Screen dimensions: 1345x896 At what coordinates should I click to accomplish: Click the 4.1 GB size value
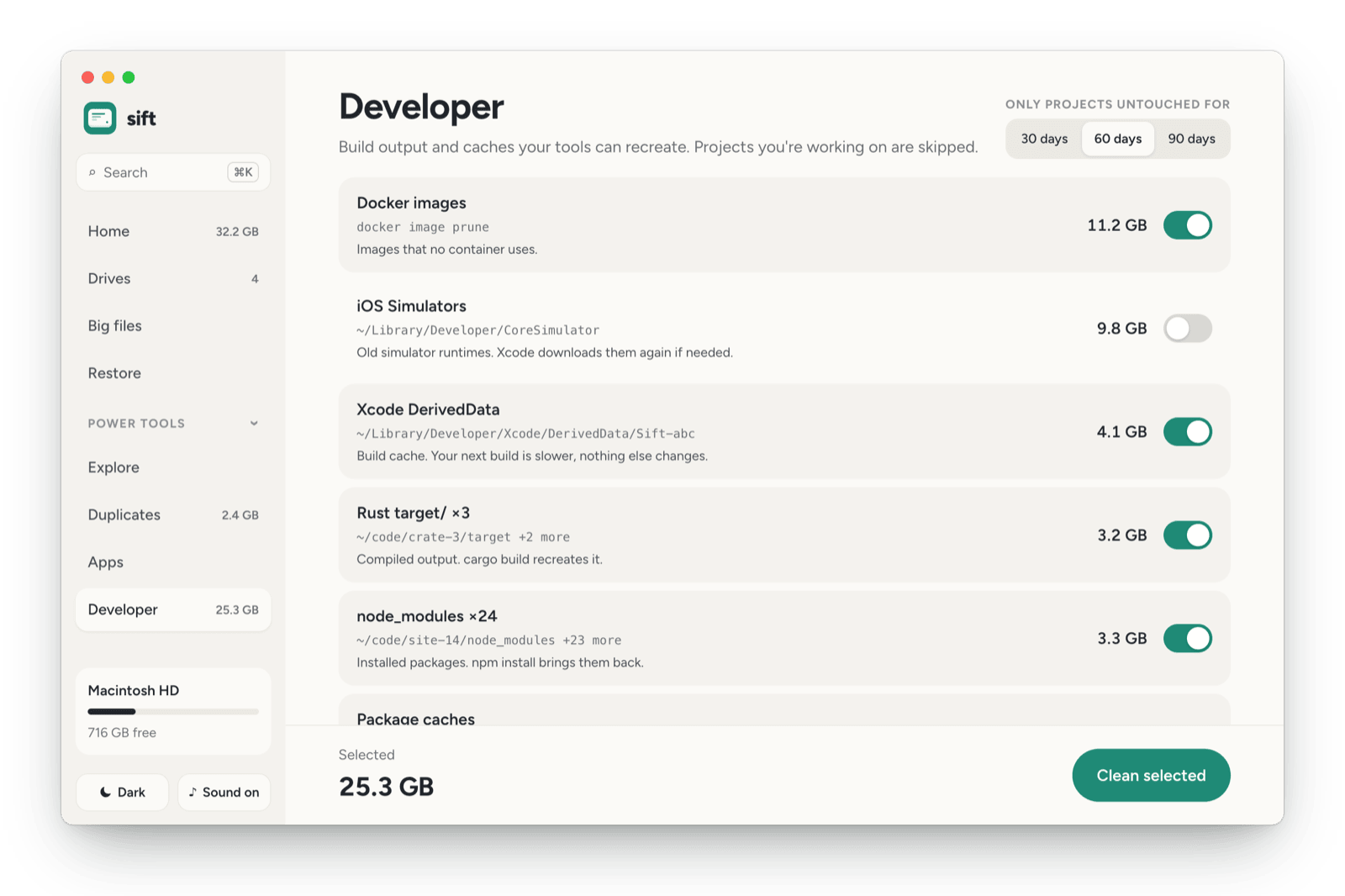click(1121, 432)
